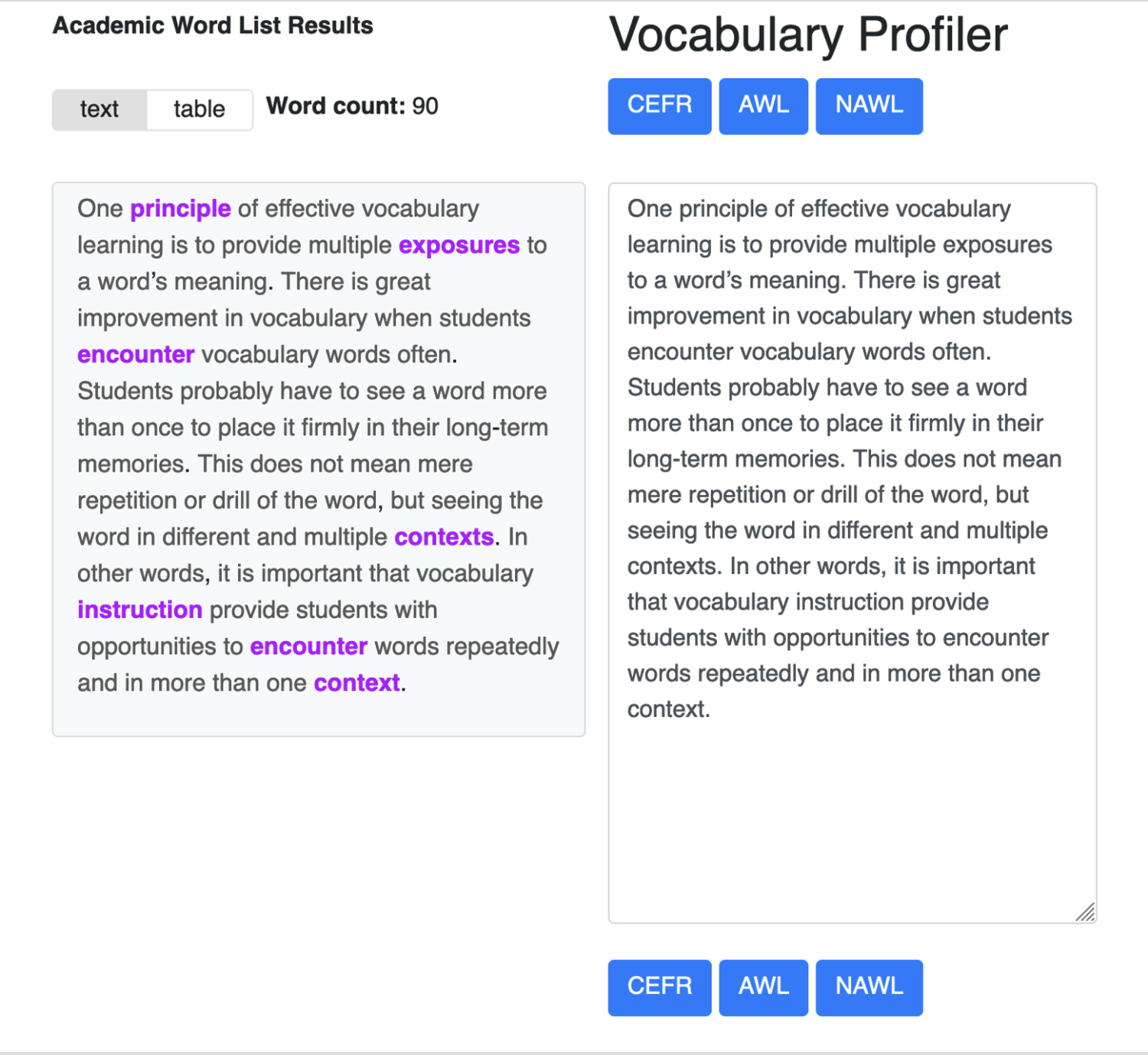Select the highlighted word 'instruction'
The height and width of the screenshot is (1055, 1148).
(x=140, y=610)
